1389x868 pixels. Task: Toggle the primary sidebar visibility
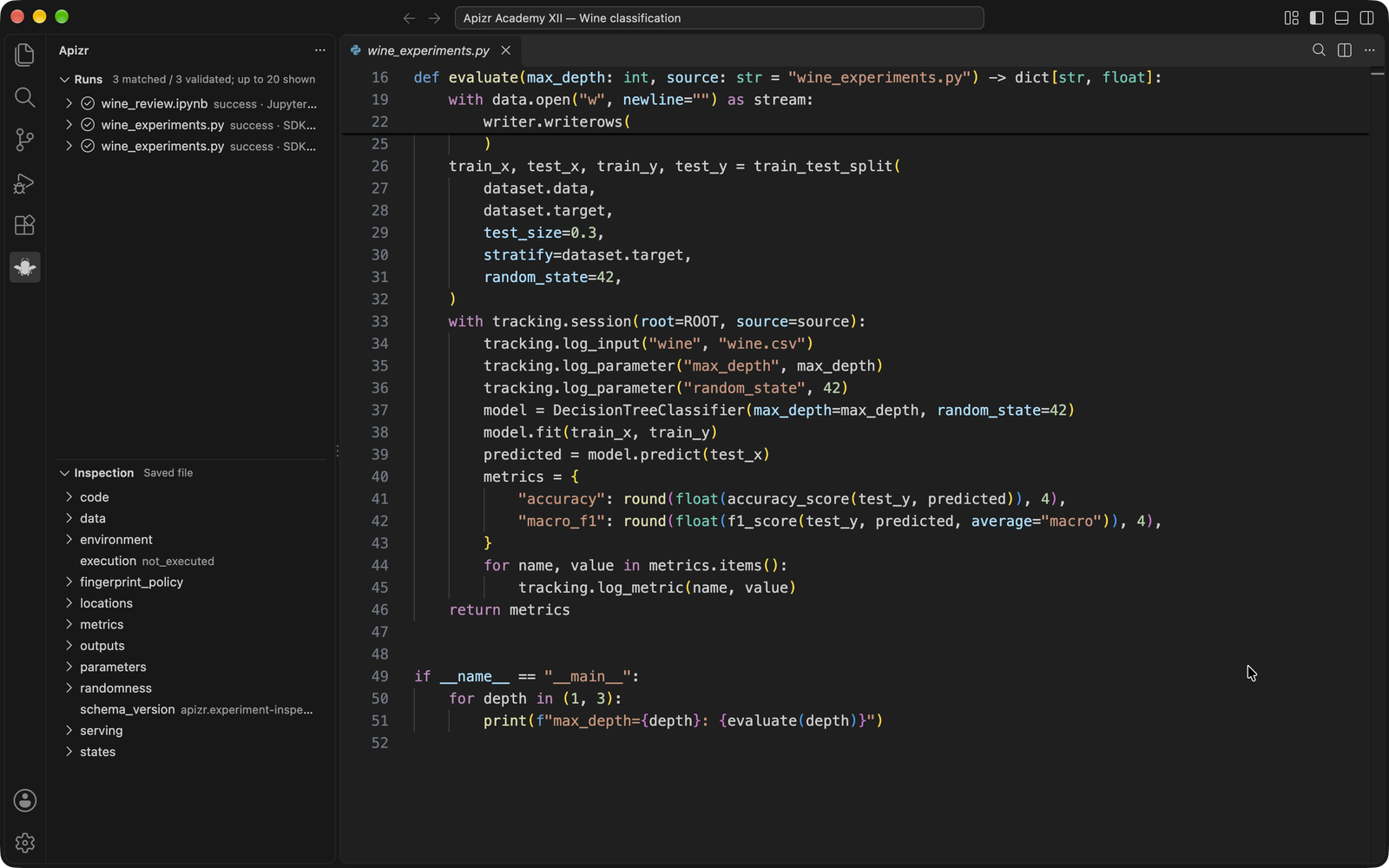click(x=1316, y=18)
